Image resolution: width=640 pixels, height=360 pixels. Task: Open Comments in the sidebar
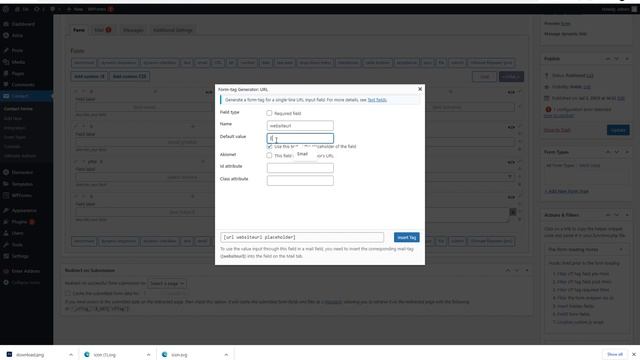click(23, 84)
